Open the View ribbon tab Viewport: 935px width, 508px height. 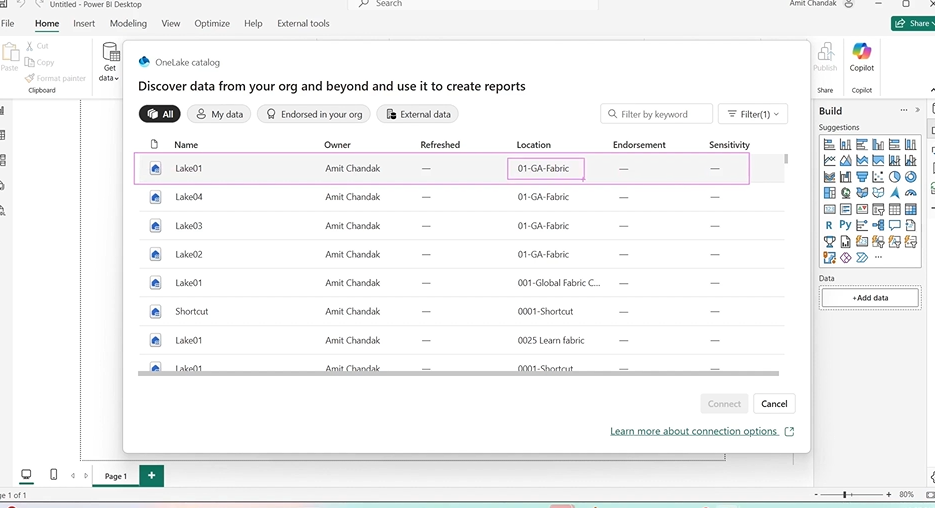(171, 23)
